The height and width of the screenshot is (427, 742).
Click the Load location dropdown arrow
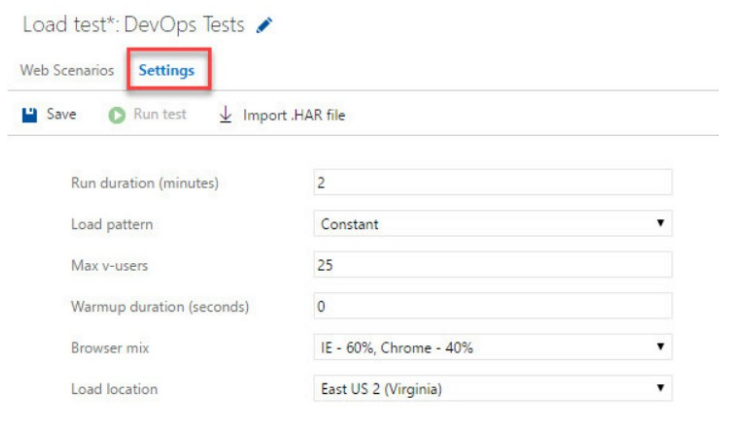pyautogui.click(x=661, y=388)
